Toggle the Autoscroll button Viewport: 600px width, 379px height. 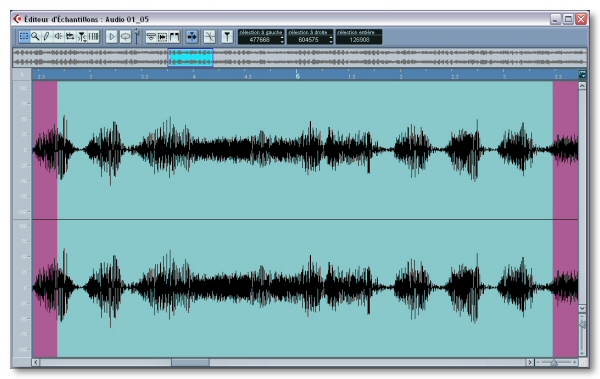tap(192, 37)
